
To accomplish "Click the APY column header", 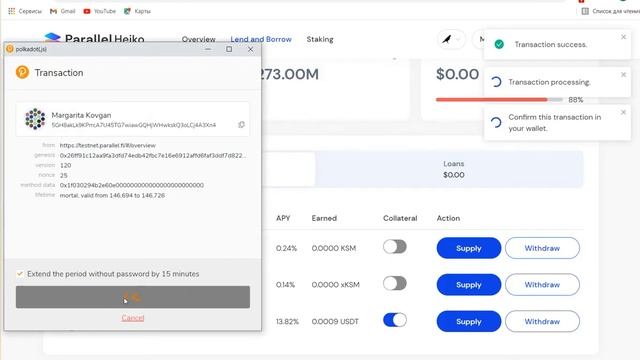I will [283, 218].
